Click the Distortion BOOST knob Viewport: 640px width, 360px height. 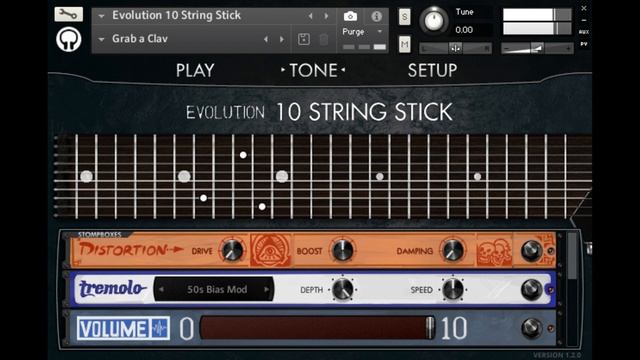(342, 251)
